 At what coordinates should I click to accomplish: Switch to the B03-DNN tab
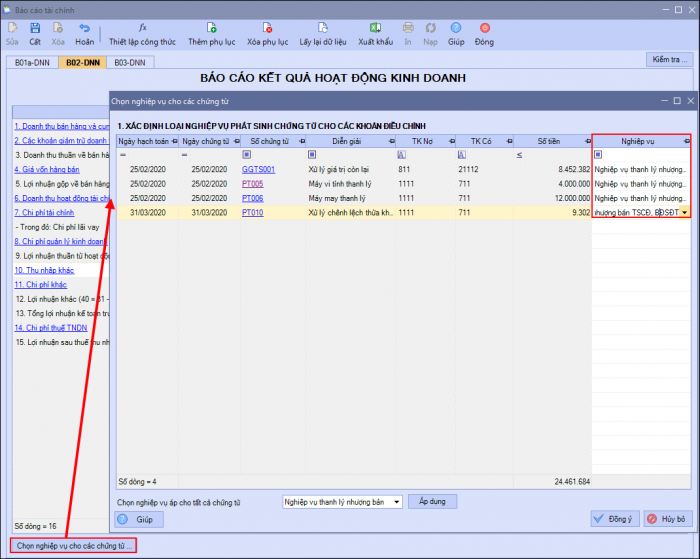pyautogui.click(x=130, y=63)
